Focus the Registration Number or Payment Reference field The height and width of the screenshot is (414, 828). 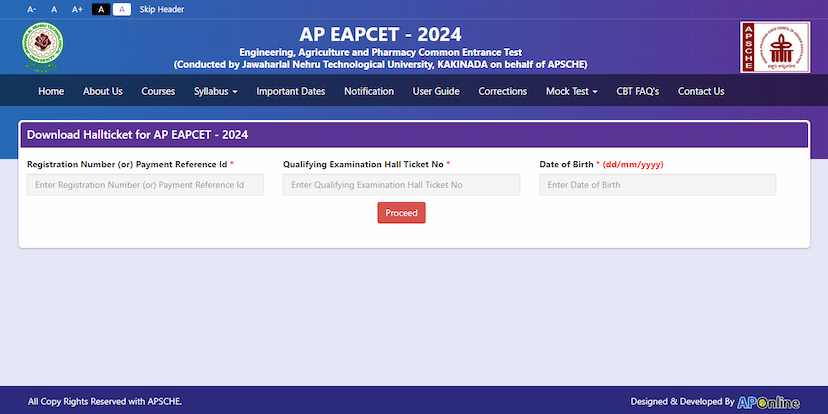pyautogui.click(x=145, y=185)
